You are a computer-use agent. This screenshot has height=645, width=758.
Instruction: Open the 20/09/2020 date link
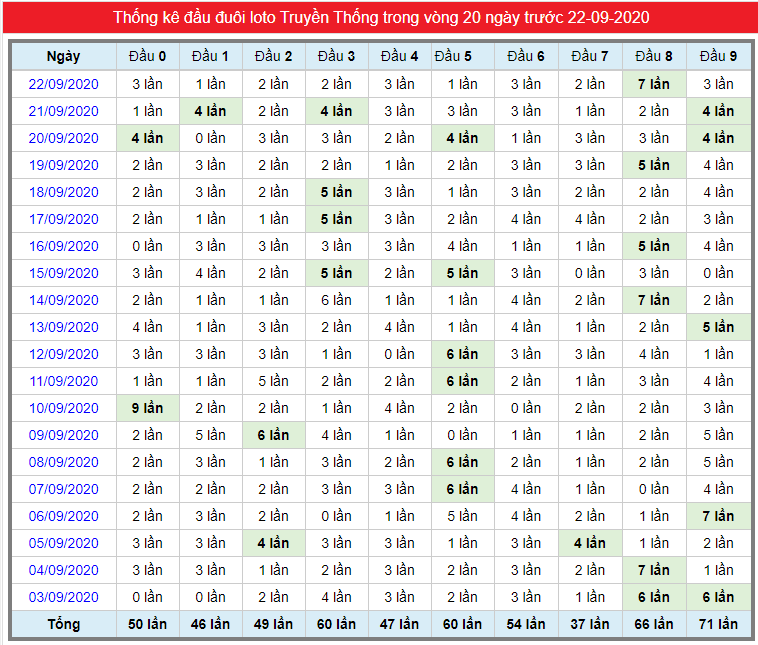click(63, 138)
